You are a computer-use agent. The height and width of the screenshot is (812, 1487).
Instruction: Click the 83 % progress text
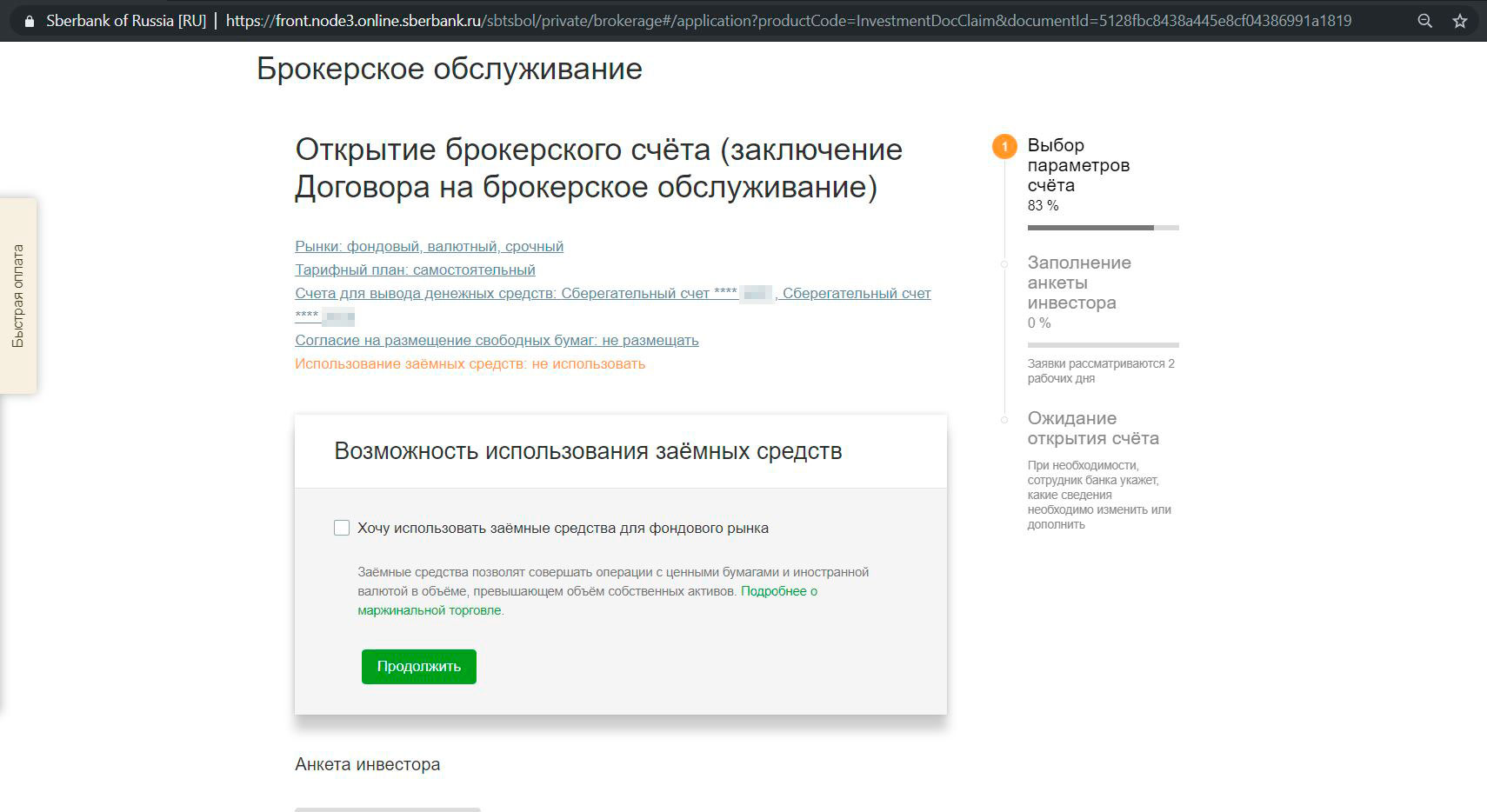[x=1043, y=206]
